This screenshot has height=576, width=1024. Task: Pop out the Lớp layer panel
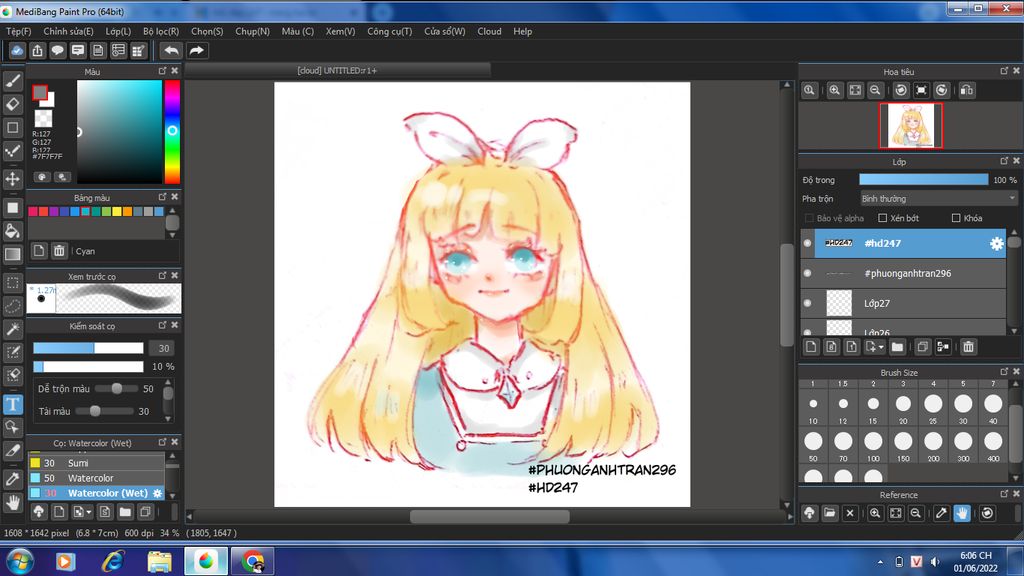[1004, 161]
